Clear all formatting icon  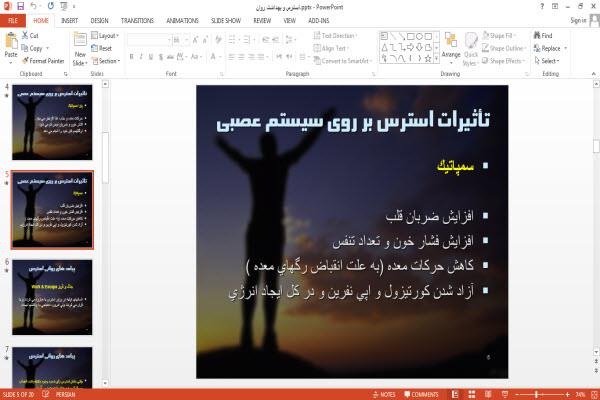click(218, 40)
